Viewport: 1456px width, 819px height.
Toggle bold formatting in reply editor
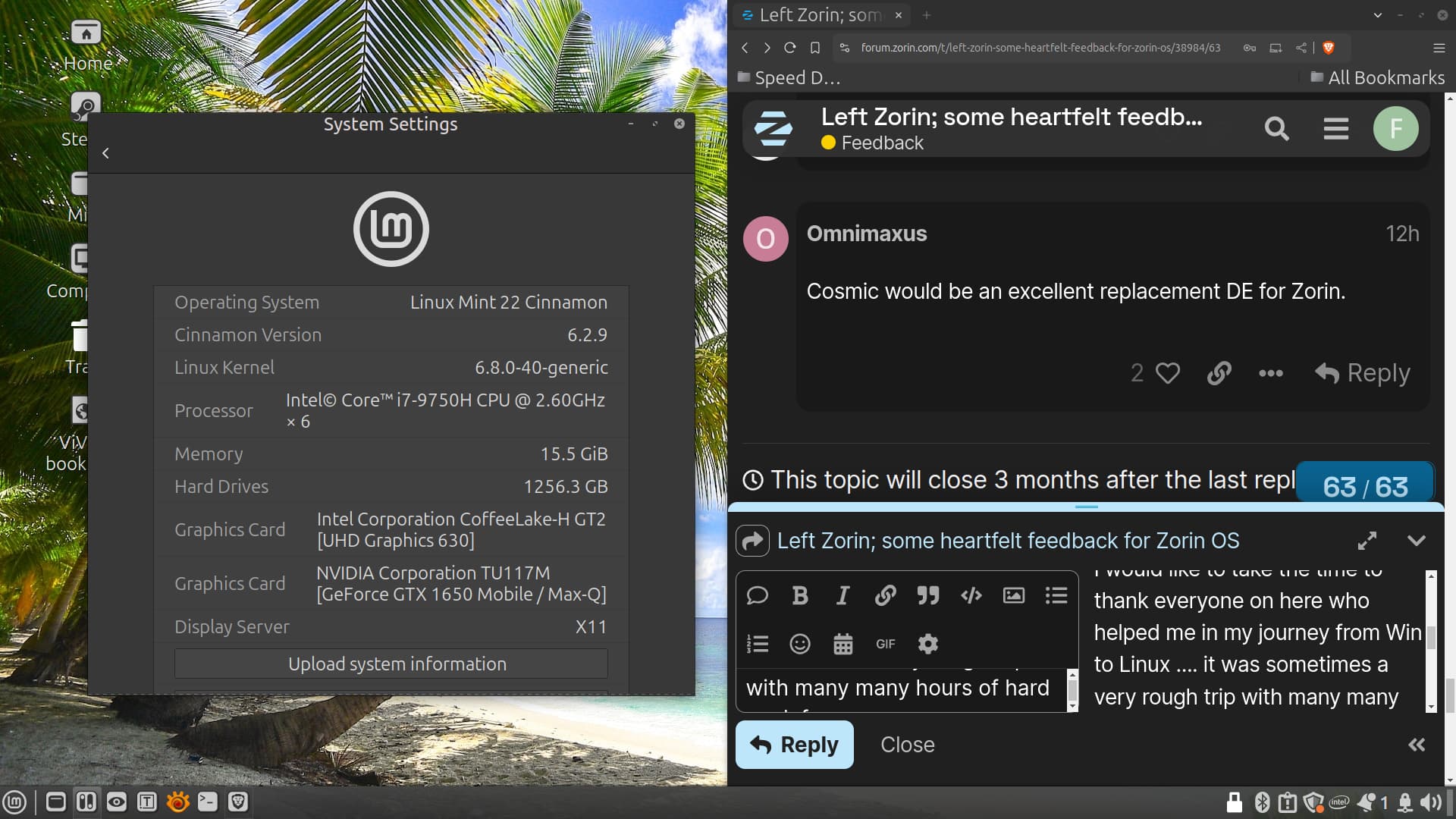click(x=799, y=596)
